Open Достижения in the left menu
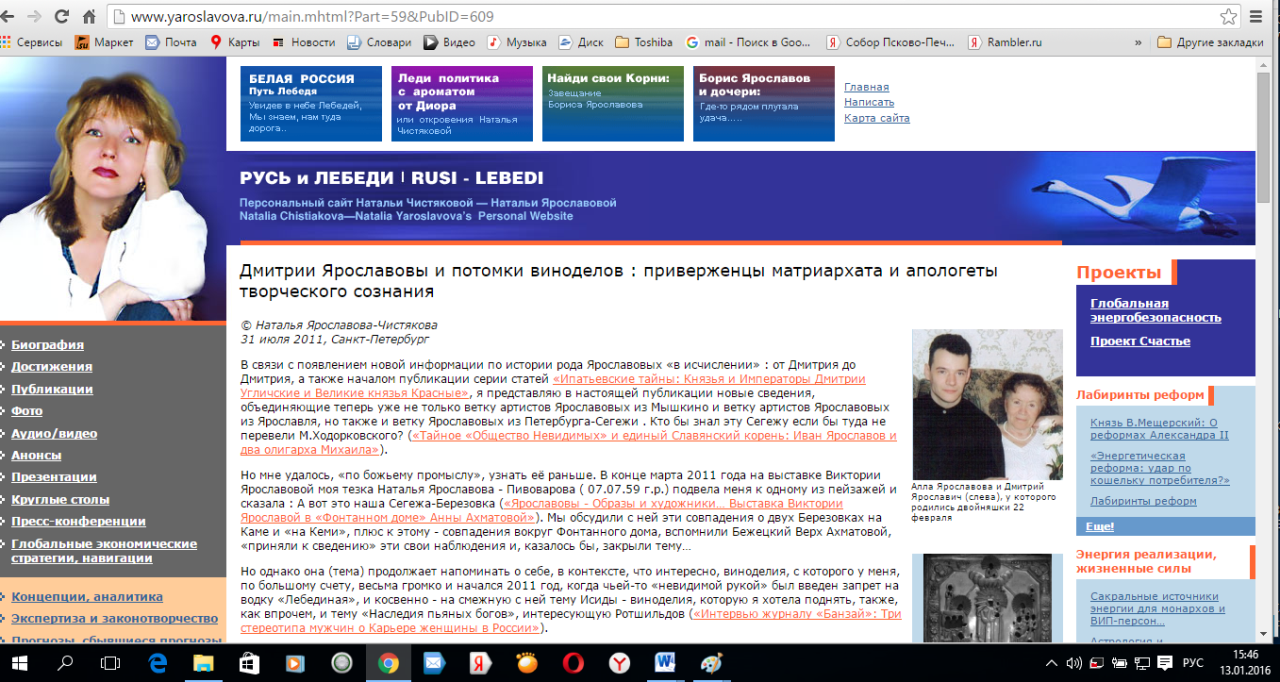 click(52, 367)
